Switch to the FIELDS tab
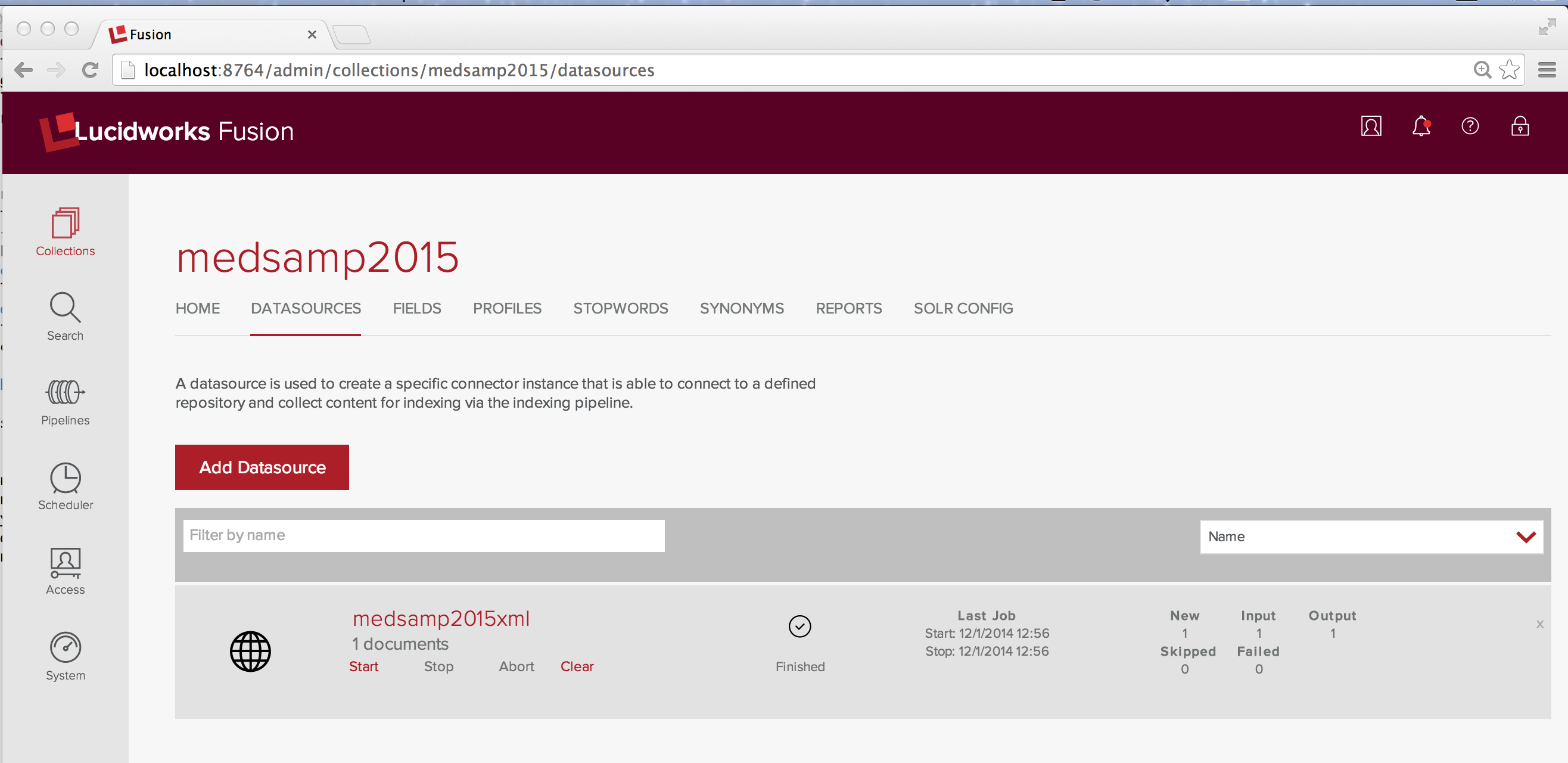 [x=417, y=308]
